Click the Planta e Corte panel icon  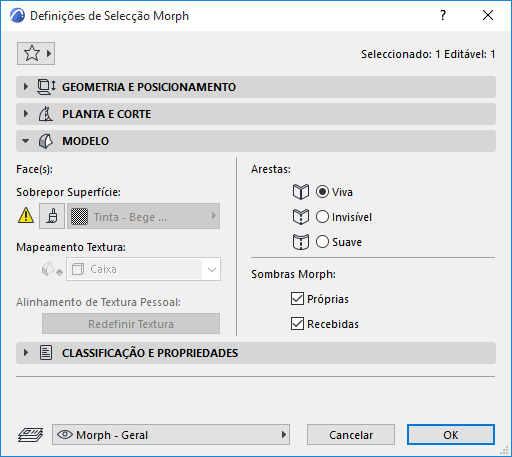46,114
